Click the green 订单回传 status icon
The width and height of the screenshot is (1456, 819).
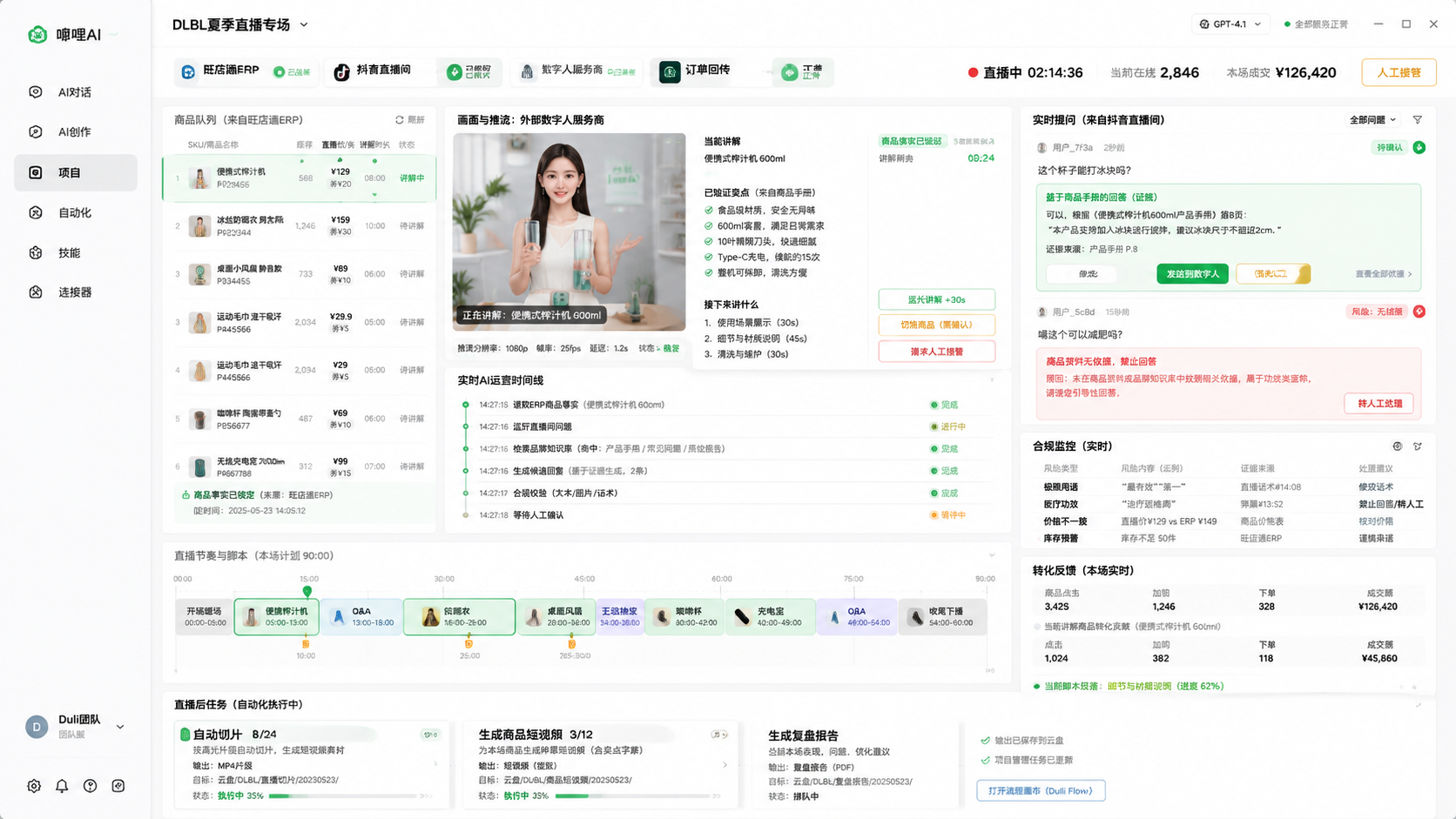click(789, 72)
